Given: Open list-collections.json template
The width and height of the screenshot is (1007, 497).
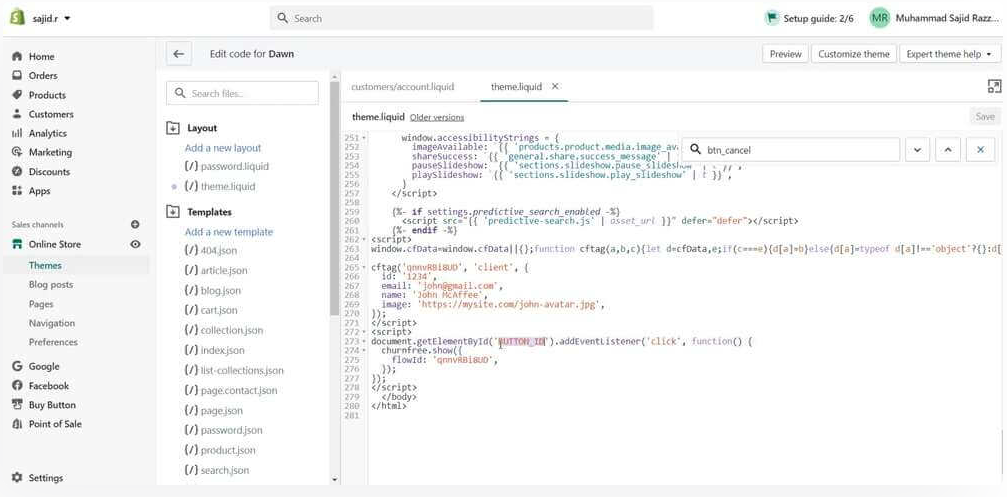Looking at the screenshot, I should click(x=241, y=371).
